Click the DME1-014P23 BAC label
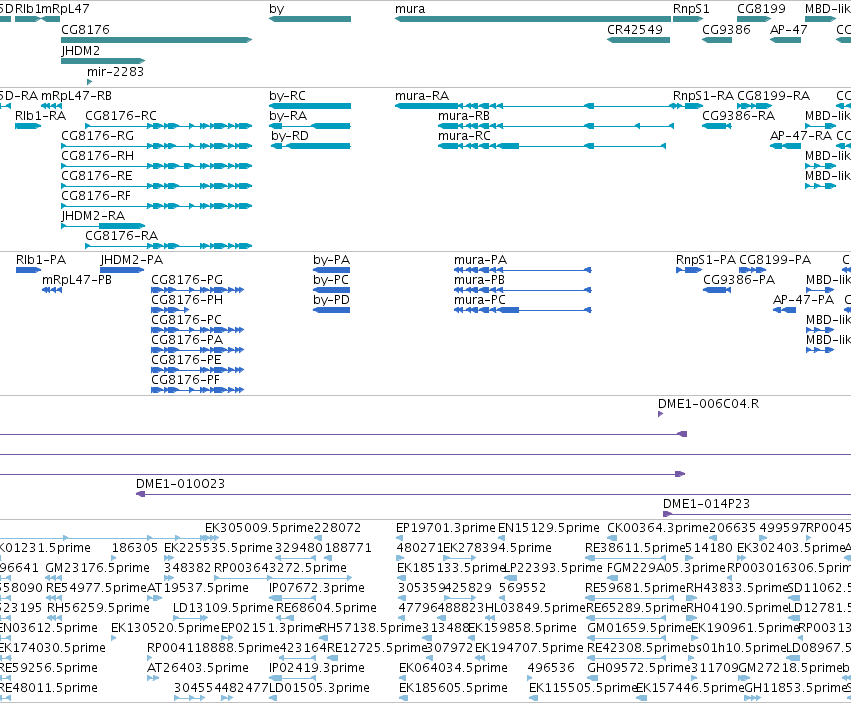This screenshot has width=851, height=703. click(707, 504)
